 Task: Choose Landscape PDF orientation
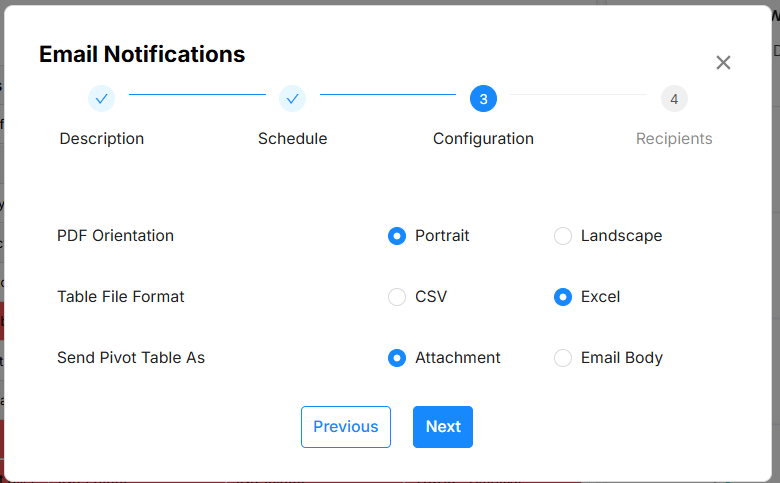click(x=563, y=236)
